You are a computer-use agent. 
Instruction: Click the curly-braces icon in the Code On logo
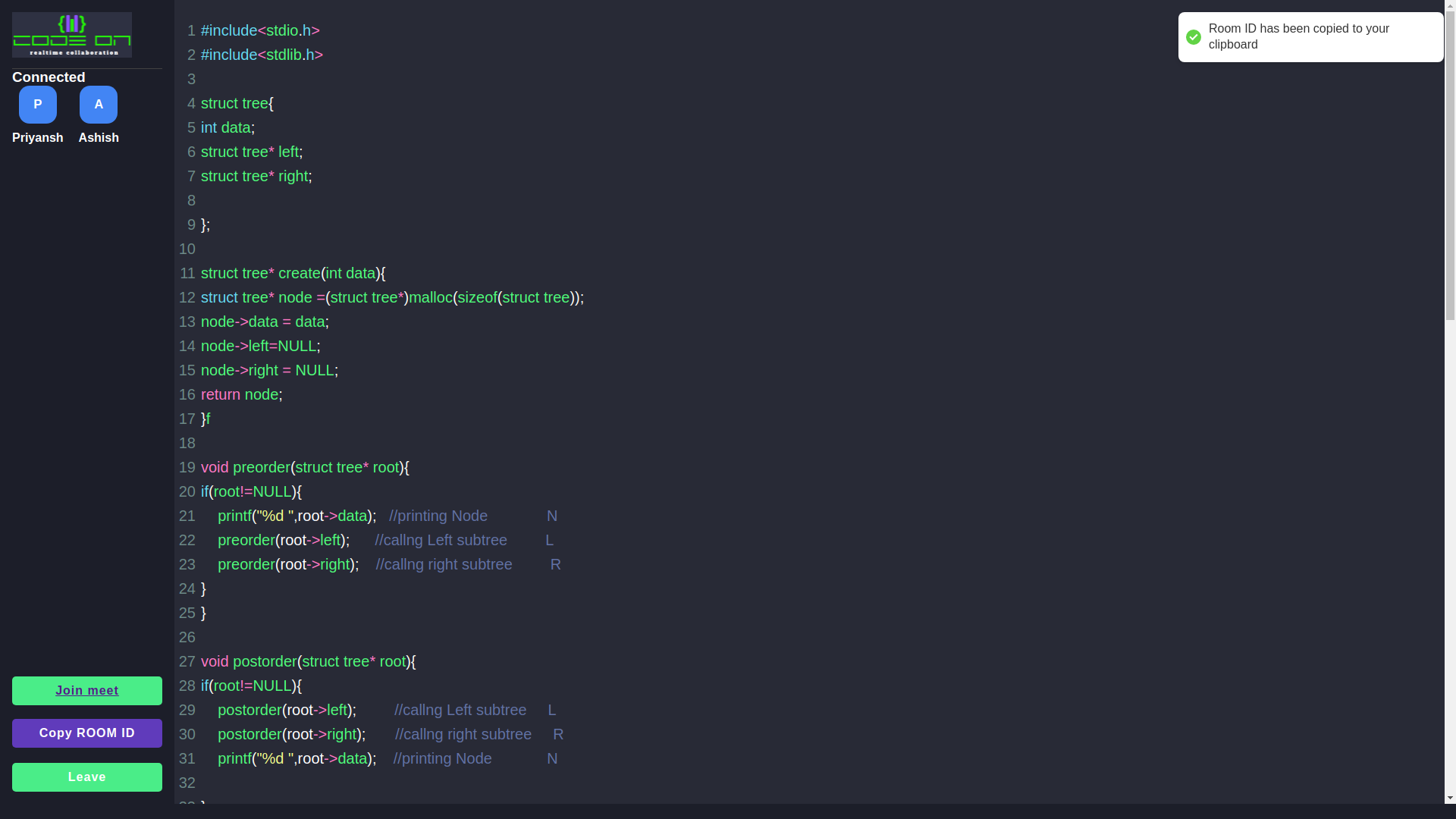(71, 24)
